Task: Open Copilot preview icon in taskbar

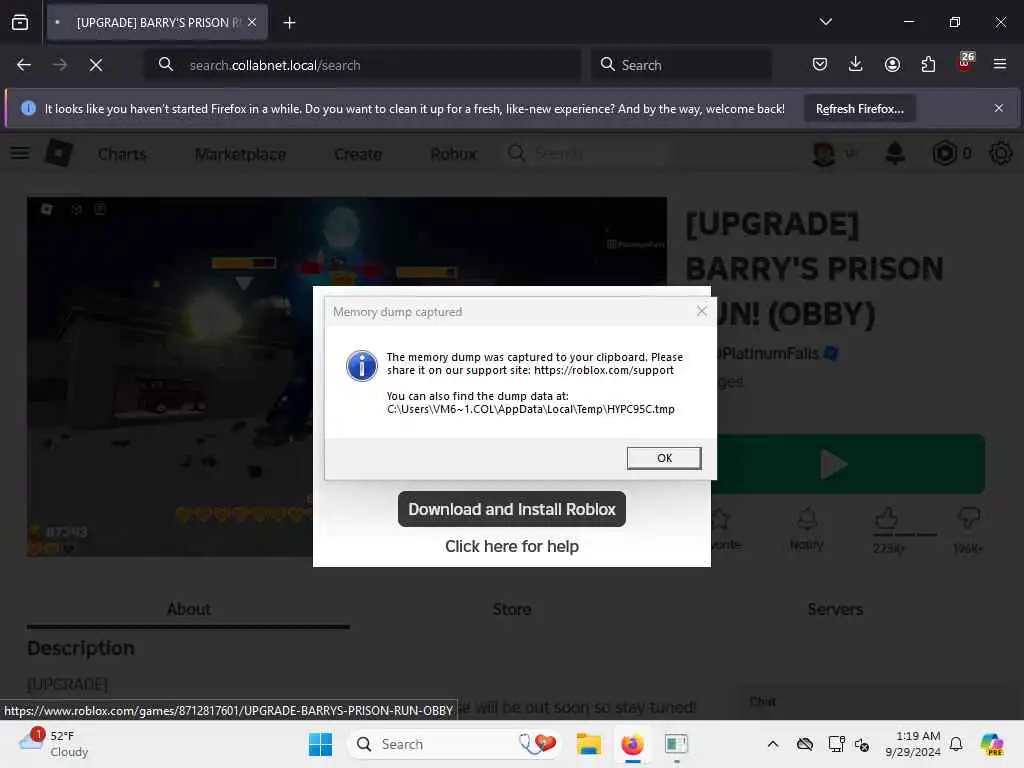Action: pos(992,744)
